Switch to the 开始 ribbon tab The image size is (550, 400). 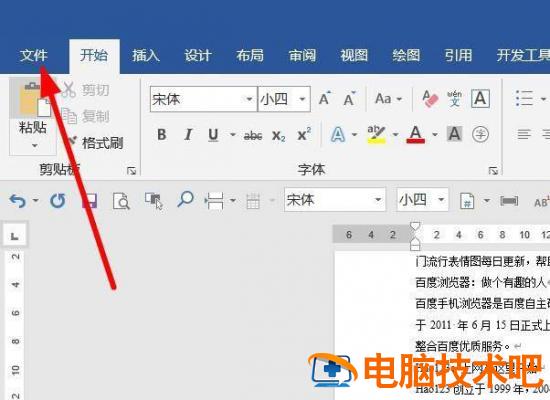[x=94, y=55]
